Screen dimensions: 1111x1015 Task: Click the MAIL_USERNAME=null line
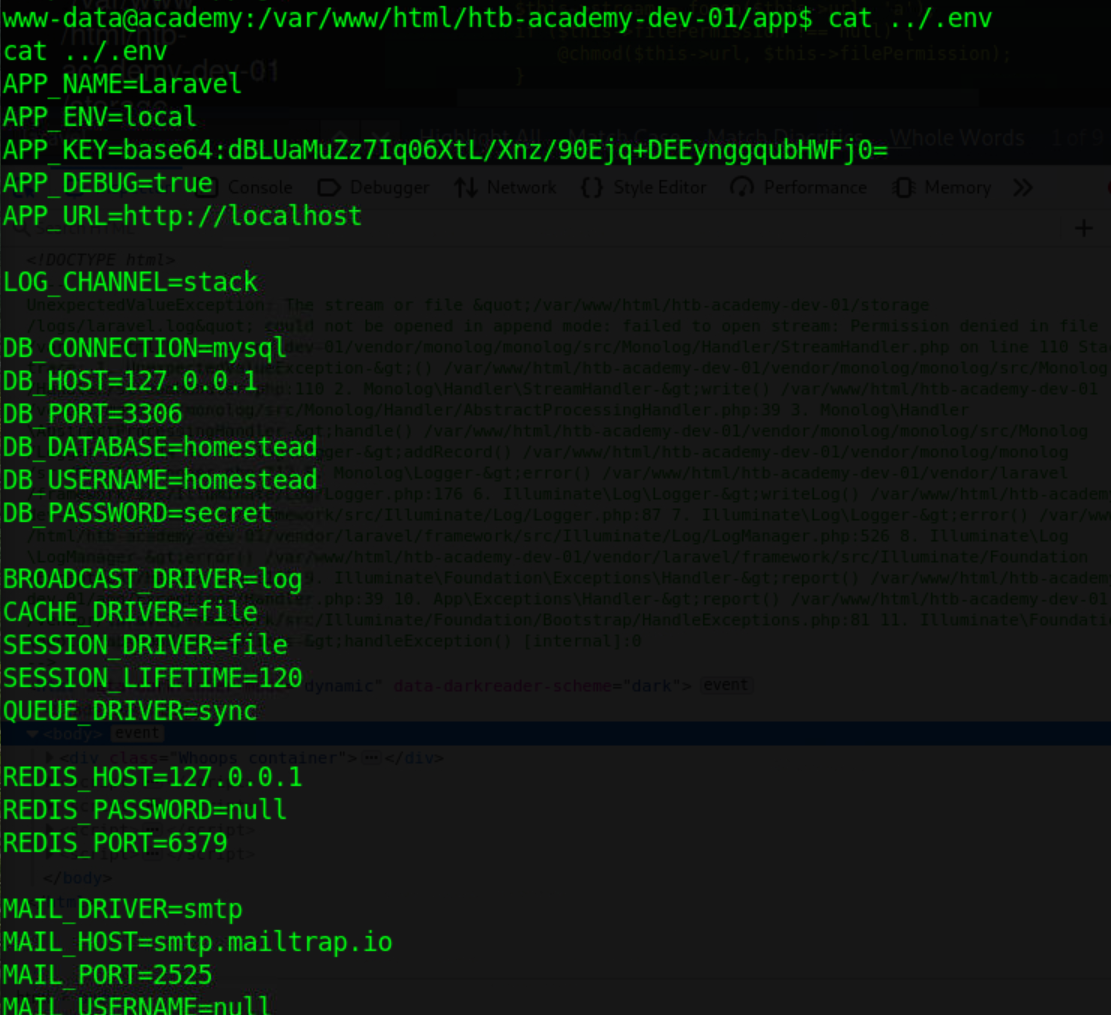136,1004
